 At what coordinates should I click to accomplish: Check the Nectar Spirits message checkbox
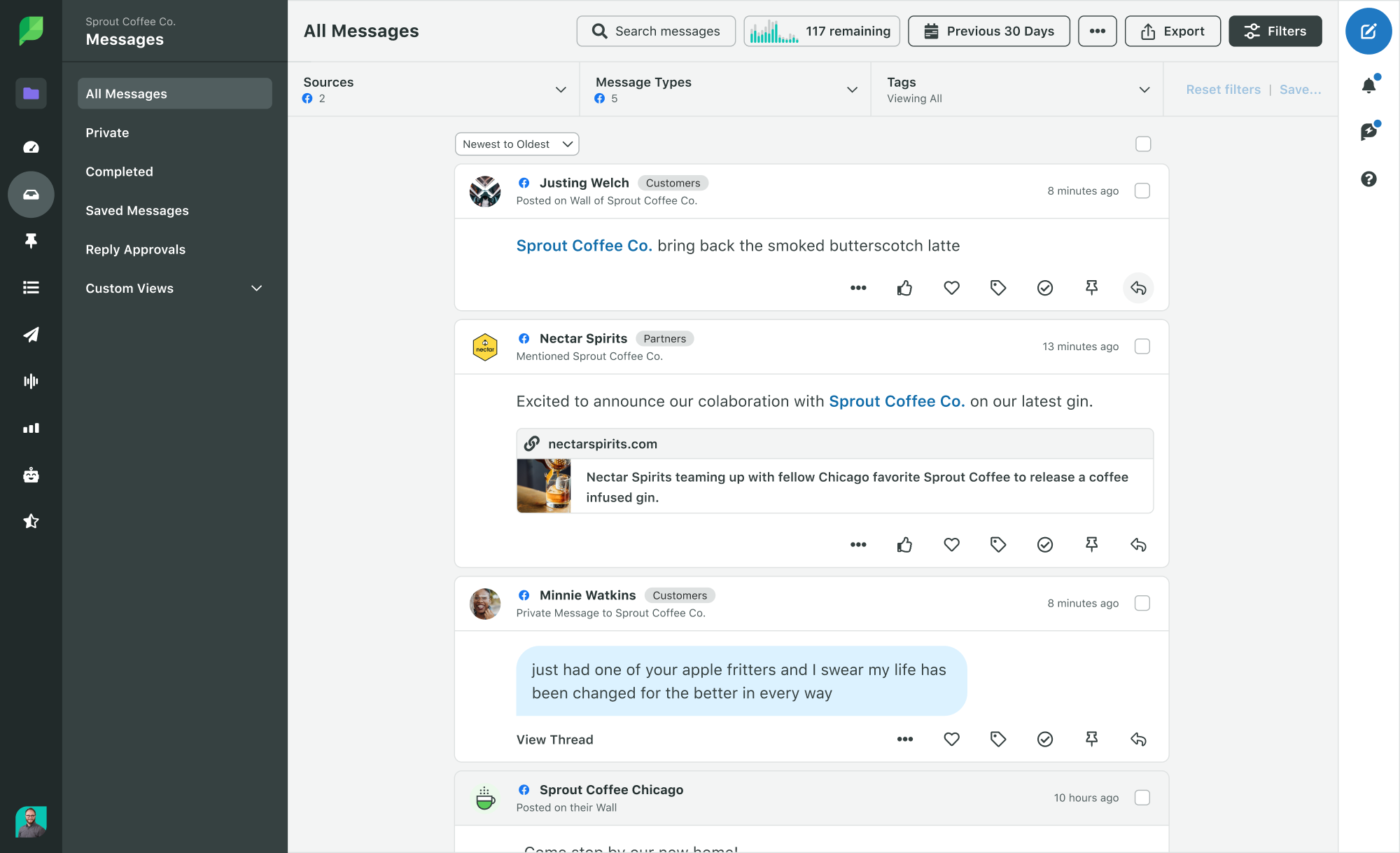[1142, 347]
